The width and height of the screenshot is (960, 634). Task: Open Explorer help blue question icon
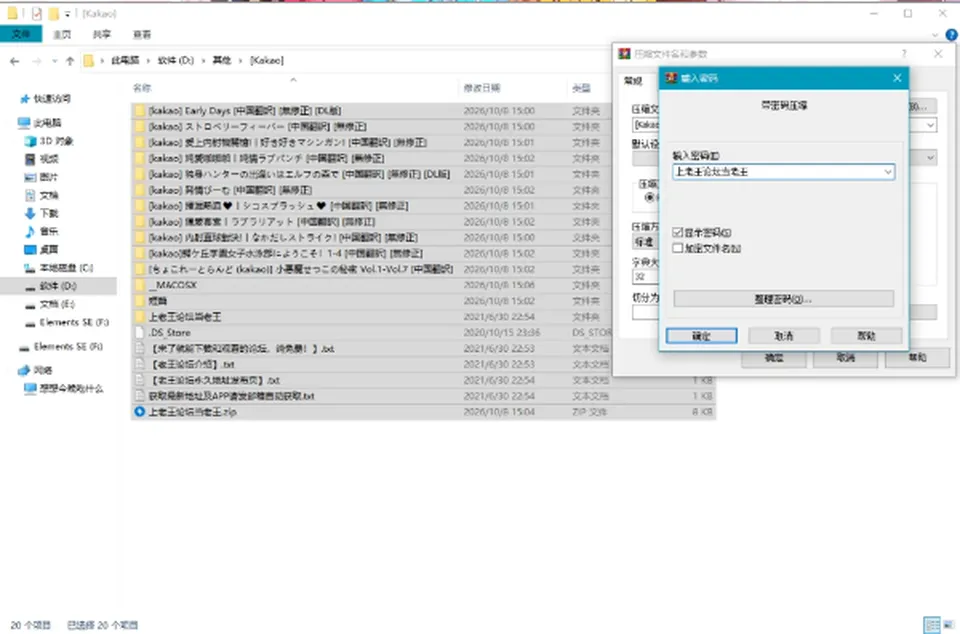click(x=951, y=35)
